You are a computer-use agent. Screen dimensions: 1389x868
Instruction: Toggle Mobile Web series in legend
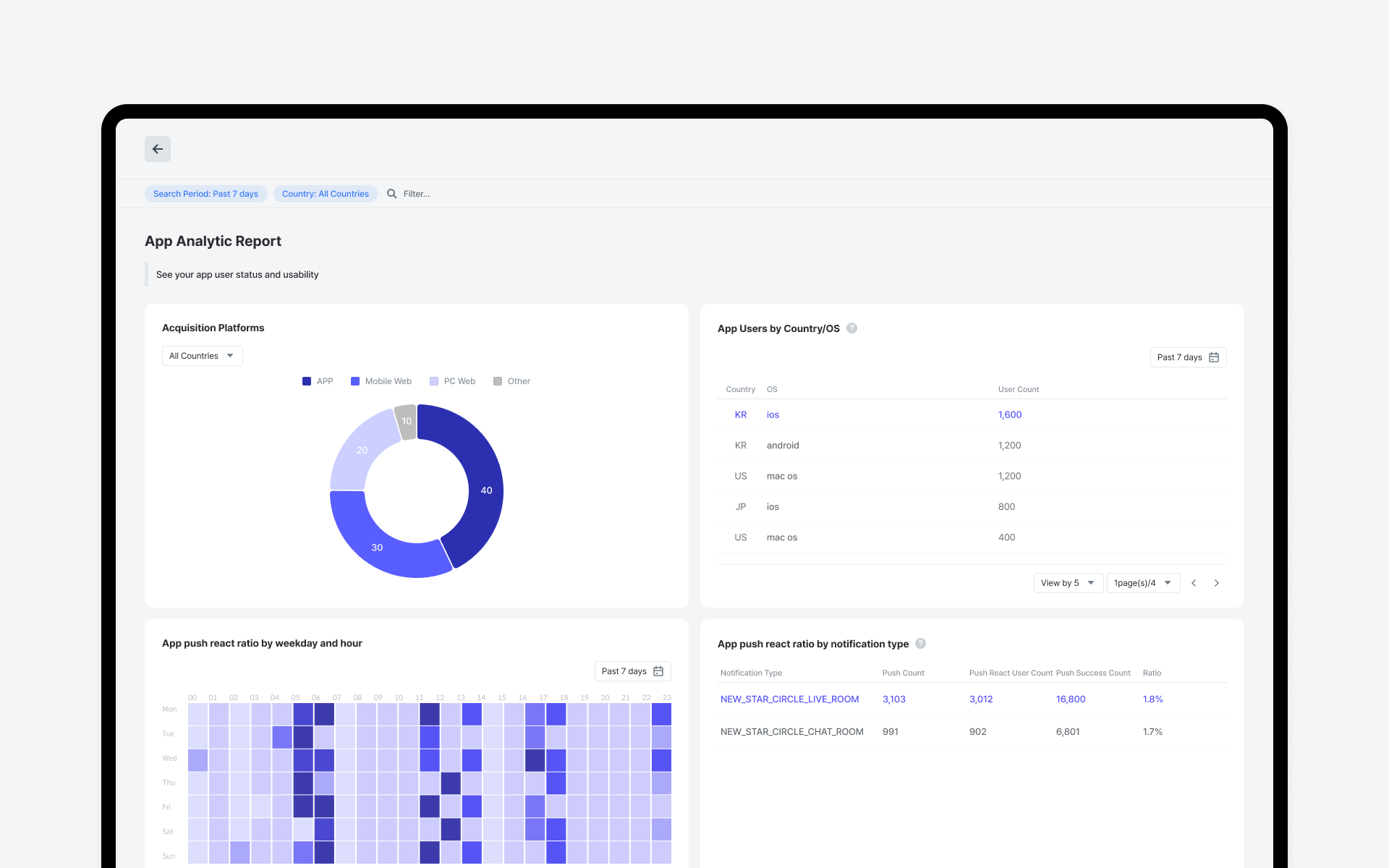[381, 381]
